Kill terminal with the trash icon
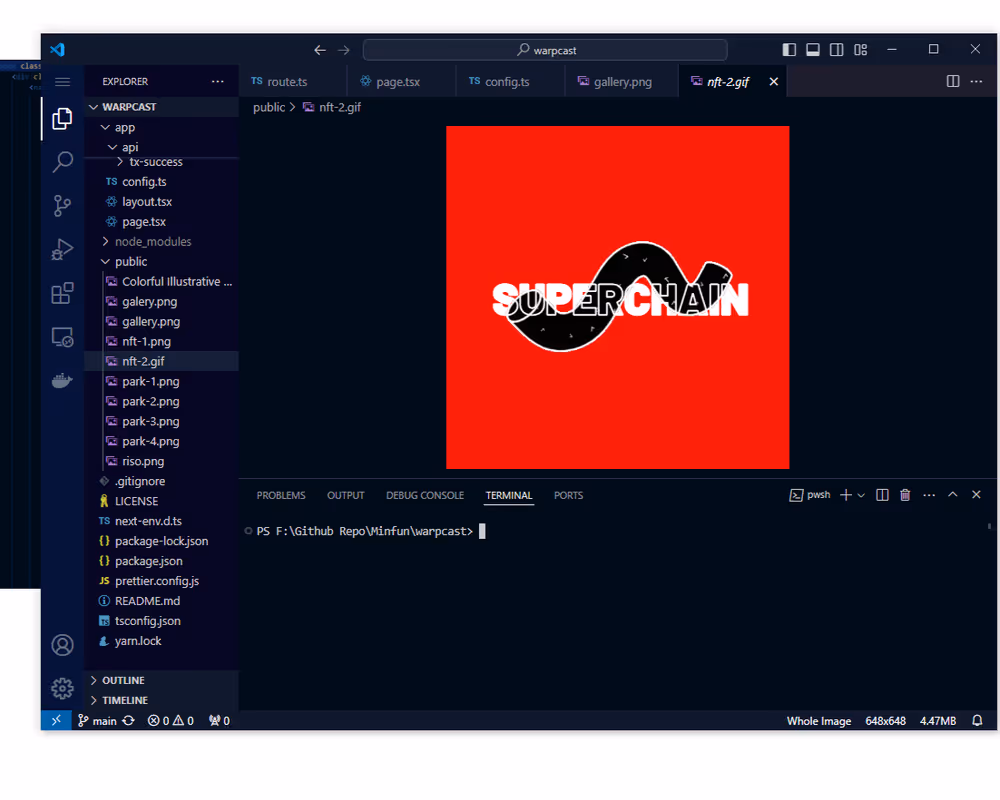The height and width of the screenshot is (800, 1000). pos(905,495)
